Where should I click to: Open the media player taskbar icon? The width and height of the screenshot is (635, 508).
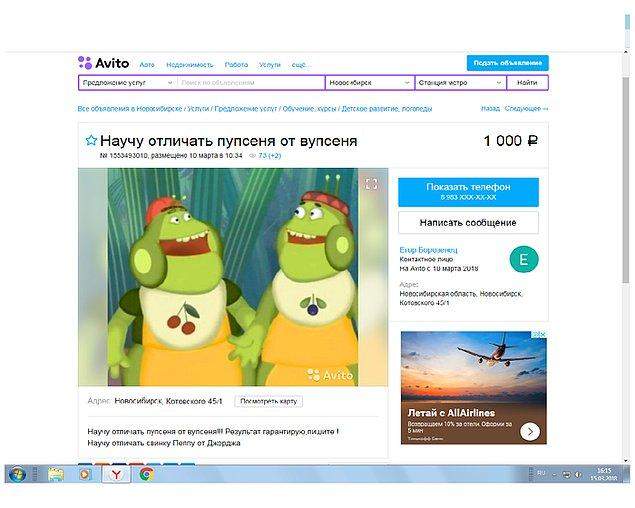point(85,474)
